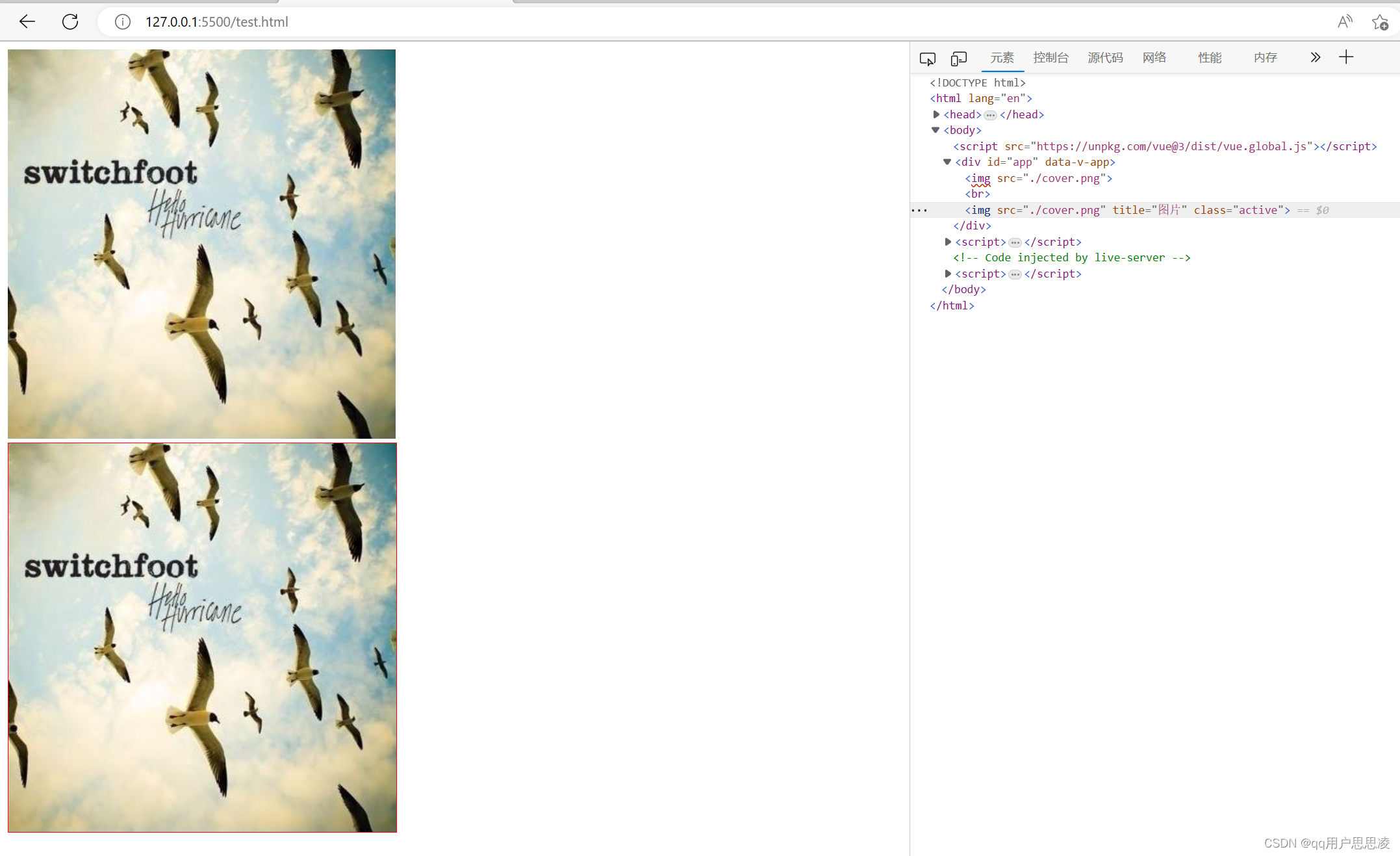
Task: Click the red-bordered bottom cover image
Action: [202, 638]
